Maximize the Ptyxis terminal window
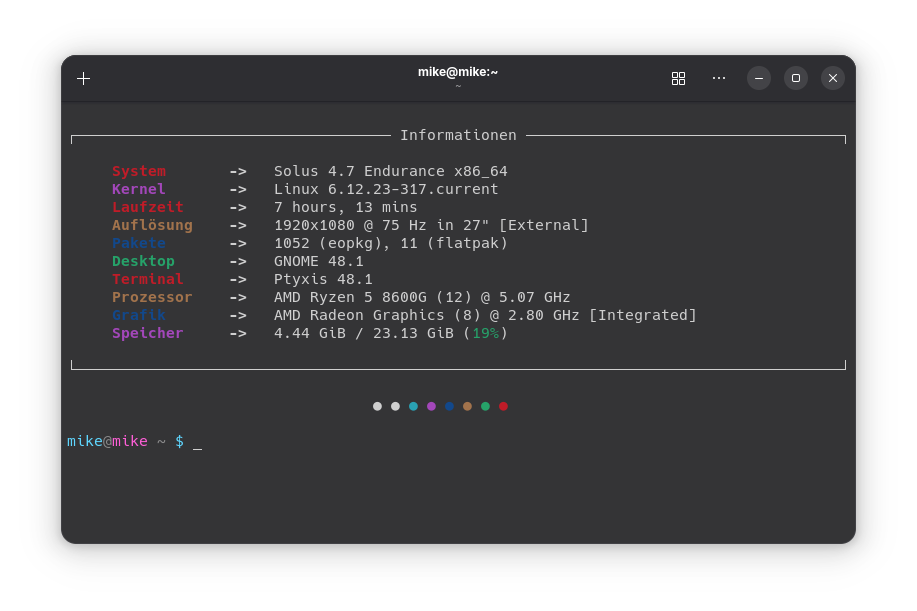 coord(796,78)
